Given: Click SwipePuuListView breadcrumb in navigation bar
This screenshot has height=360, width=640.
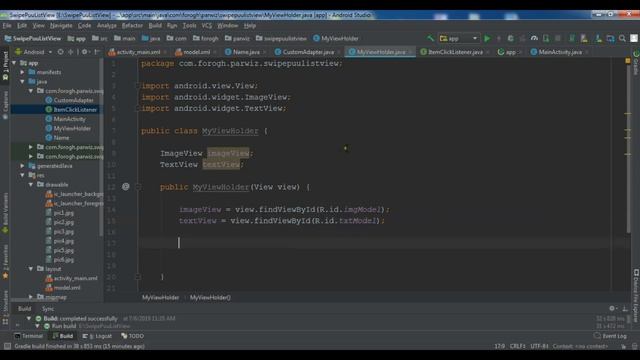Looking at the screenshot, I should point(33,38).
